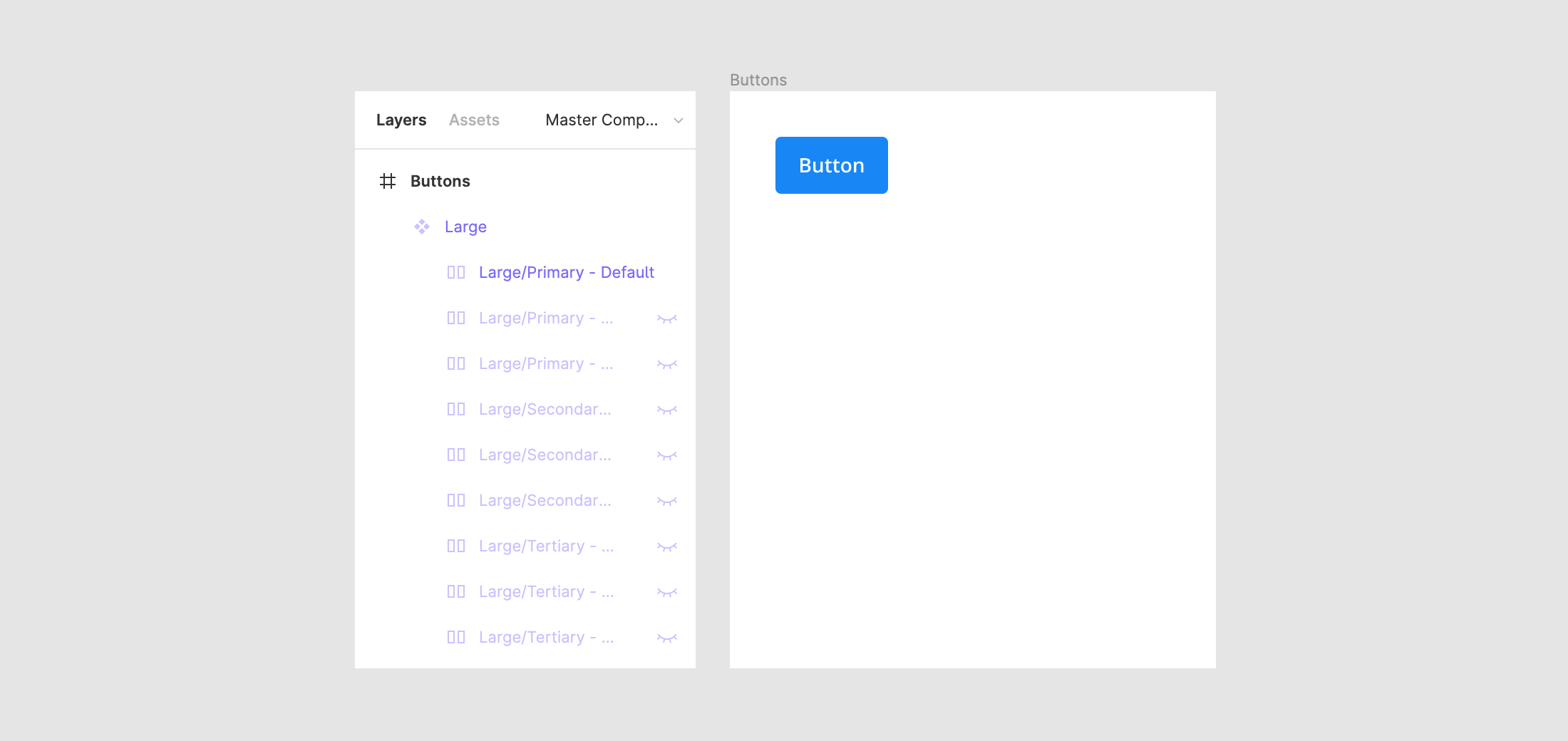
Task: Click the icon of middle Large/Secondar... variant
Action: 456,455
